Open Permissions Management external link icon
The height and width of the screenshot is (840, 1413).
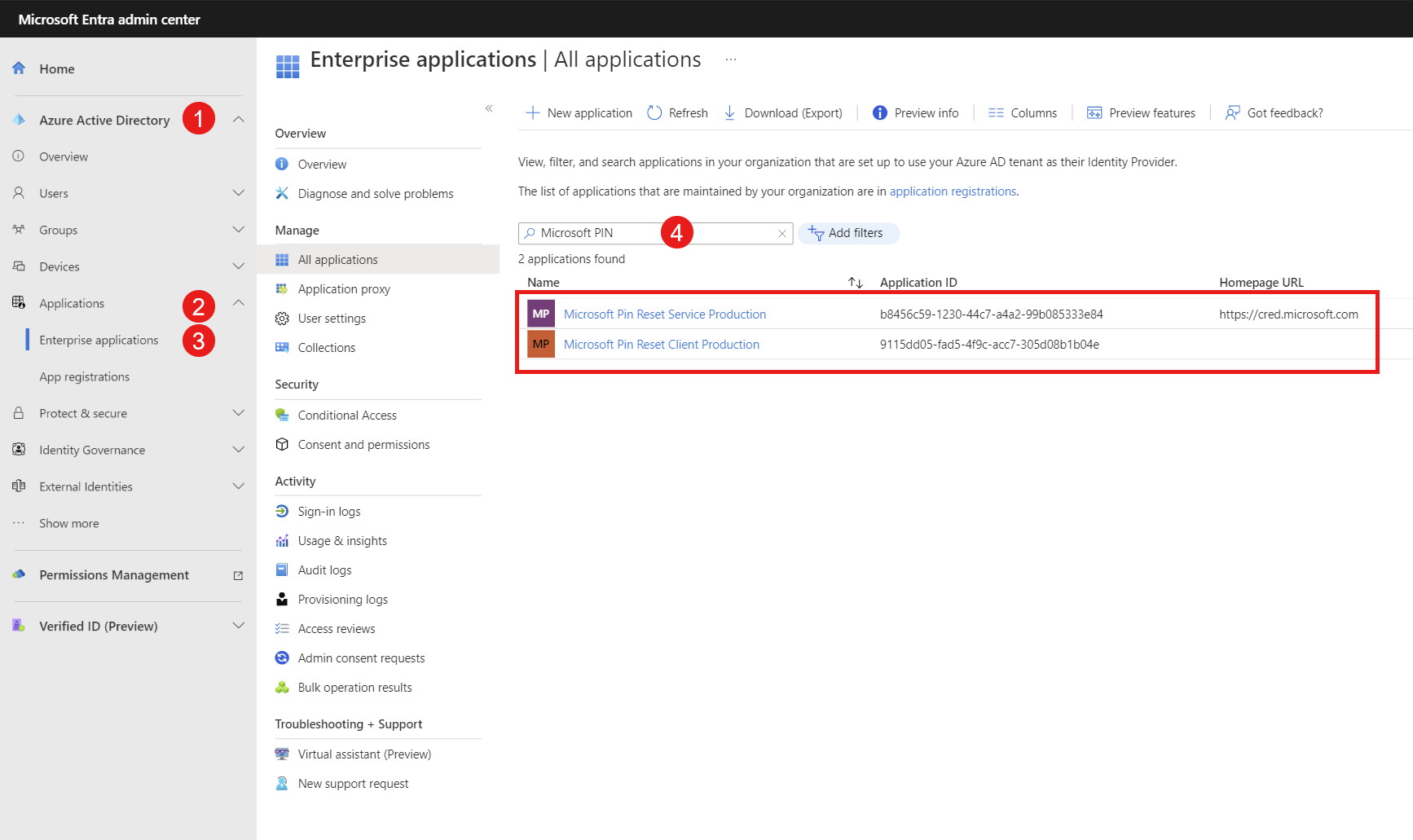pos(238,575)
